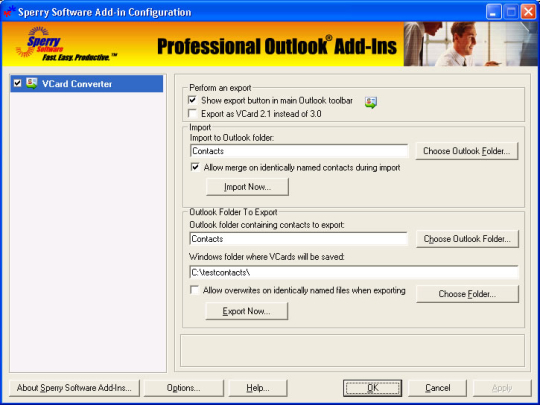Uncheck the VCard Converter add-in checkbox
The height and width of the screenshot is (405, 540).
tap(17, 83)
